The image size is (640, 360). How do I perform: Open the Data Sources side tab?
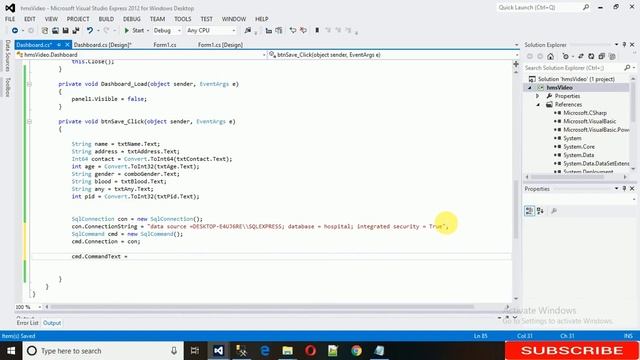[x=7, y=56]
